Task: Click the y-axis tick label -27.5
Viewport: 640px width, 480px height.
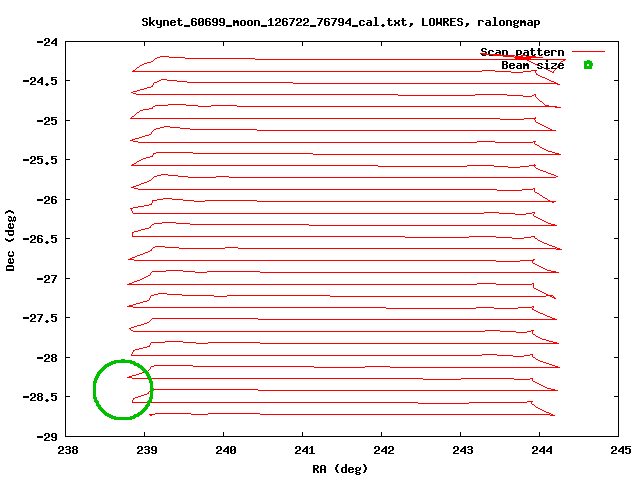Action: pos(40,318)
